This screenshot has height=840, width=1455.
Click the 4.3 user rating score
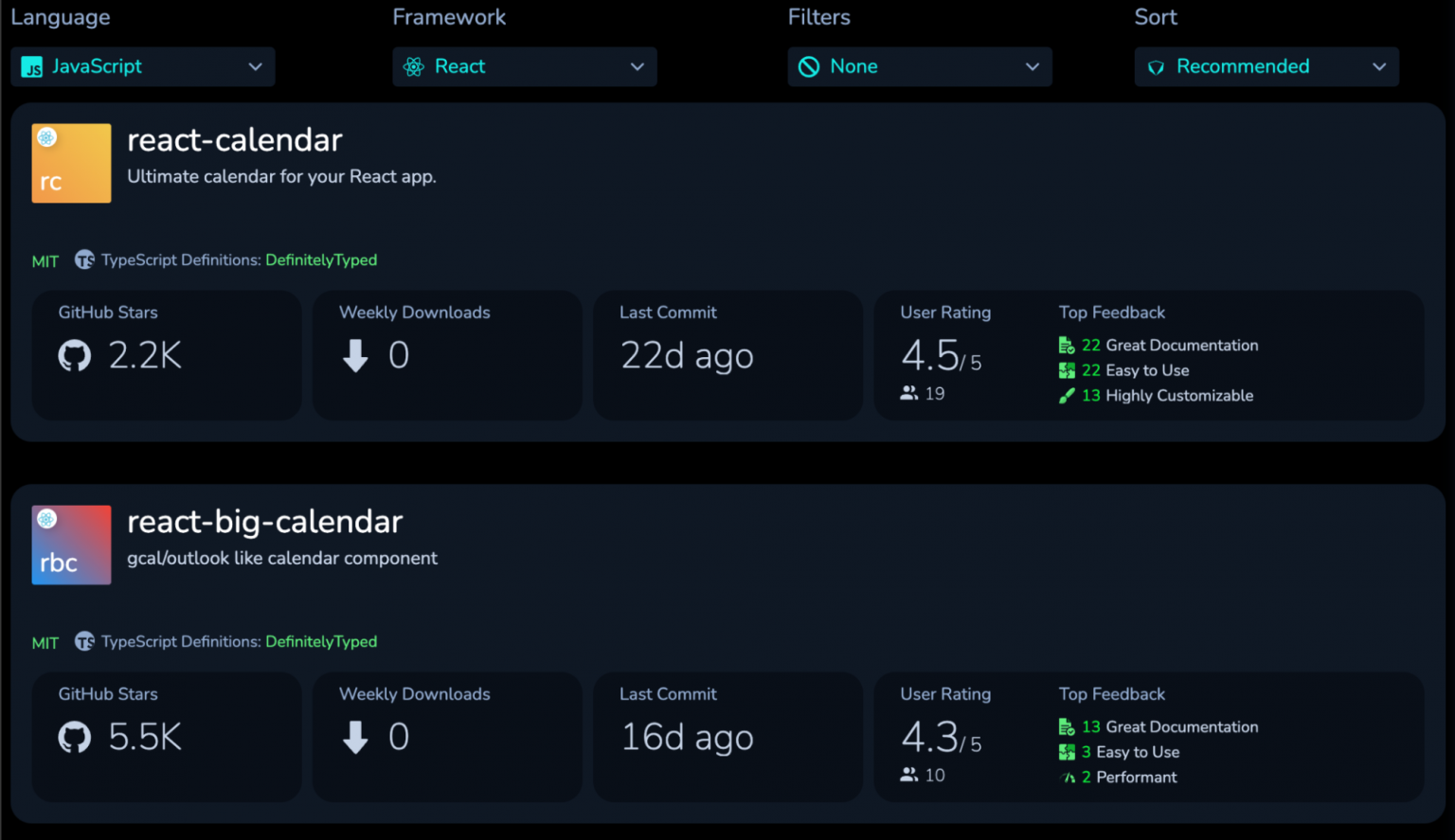pyautogui.click(x=930, y=738)
